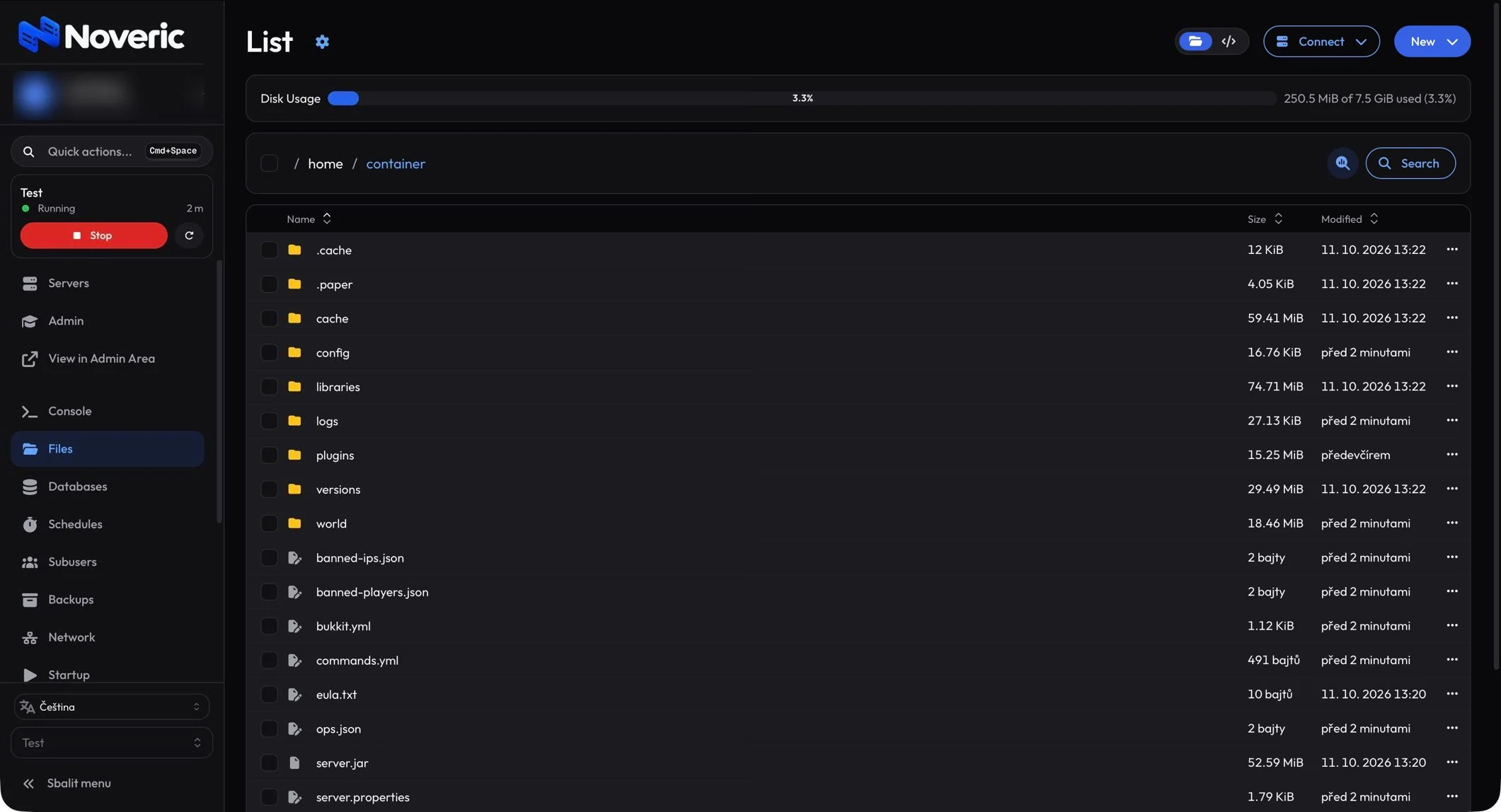Open the more options for .cache
1501x812 pixels.
tap(1452, 250)
